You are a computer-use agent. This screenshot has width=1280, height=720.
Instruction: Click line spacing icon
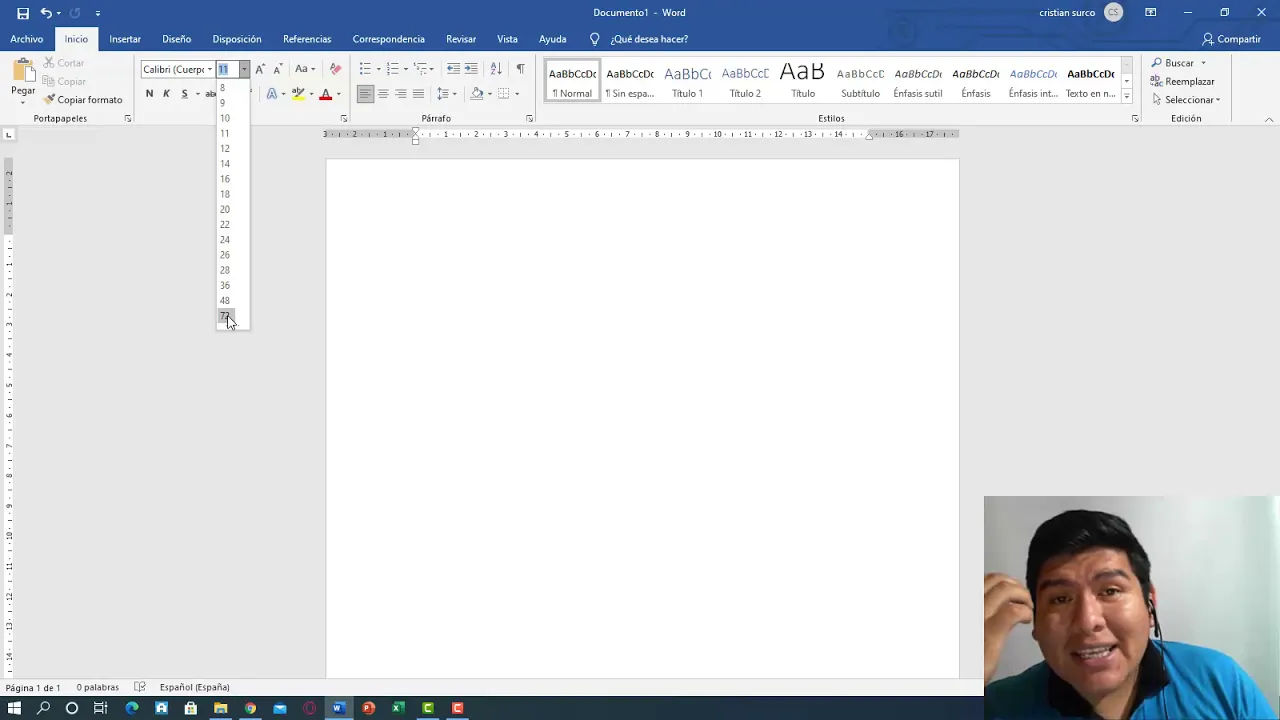pos(443,94)
